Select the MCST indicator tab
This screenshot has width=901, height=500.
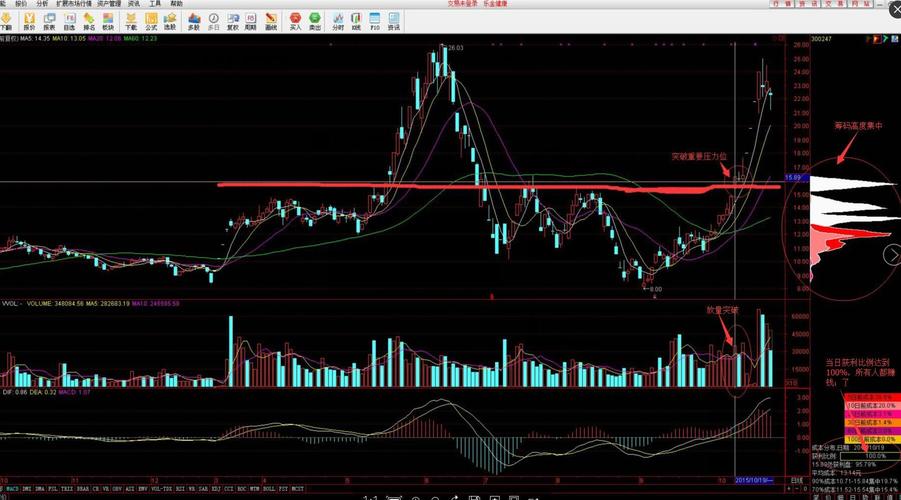(298, 489)
